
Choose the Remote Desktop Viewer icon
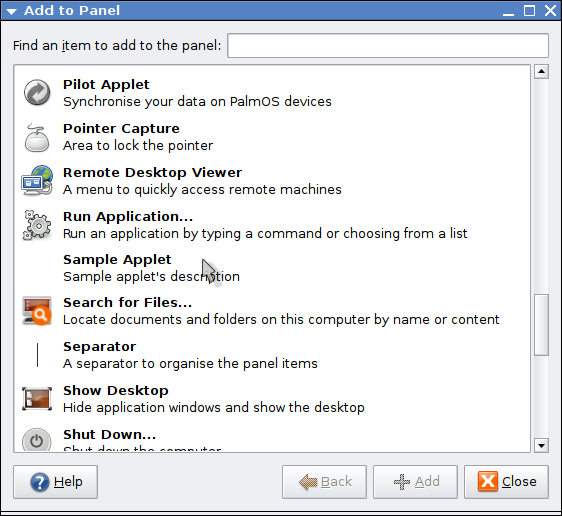click(x=37, y=181)
